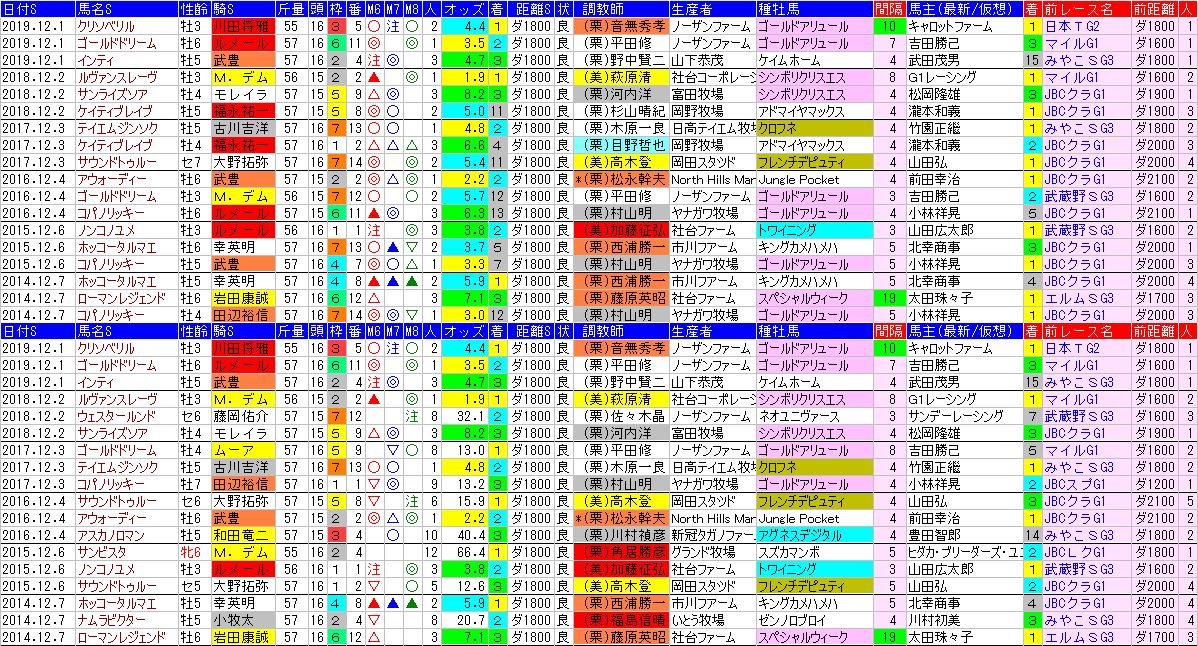Click odds value 66.4

tap(471, 552)
